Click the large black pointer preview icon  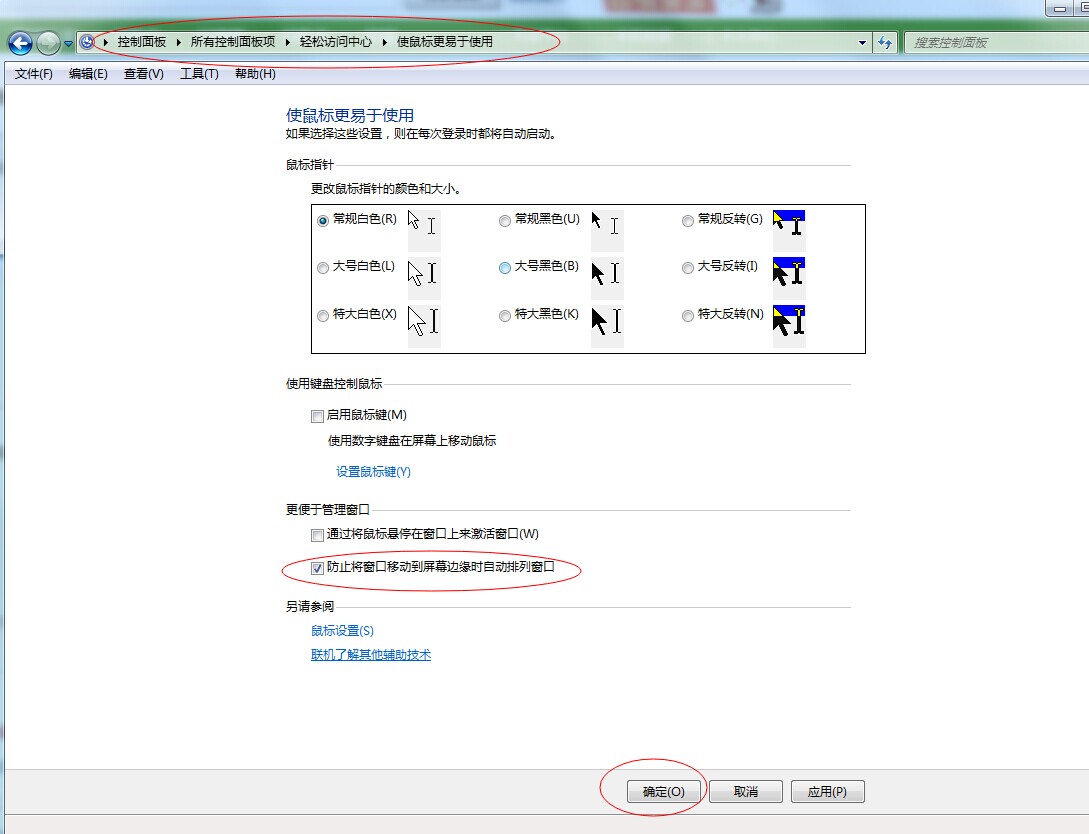(606, 278)
